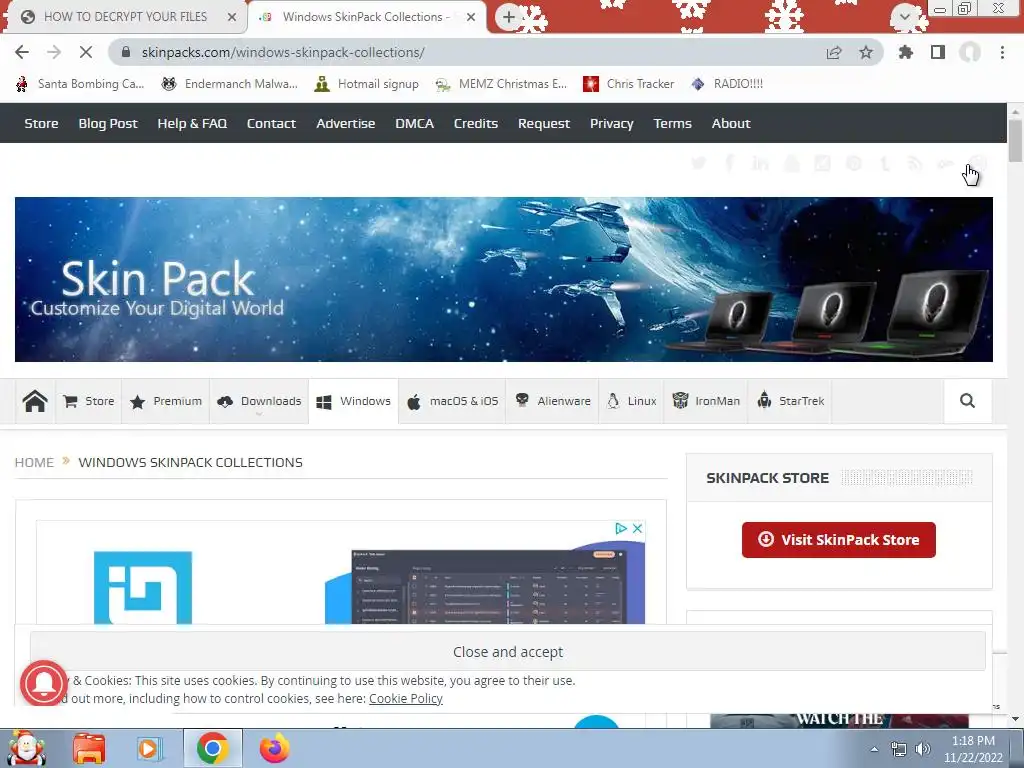The height and width of the screenshot is (768, 1024).
Task: Bookmark this page with the star icon
Action: click(x=866, y=52)
